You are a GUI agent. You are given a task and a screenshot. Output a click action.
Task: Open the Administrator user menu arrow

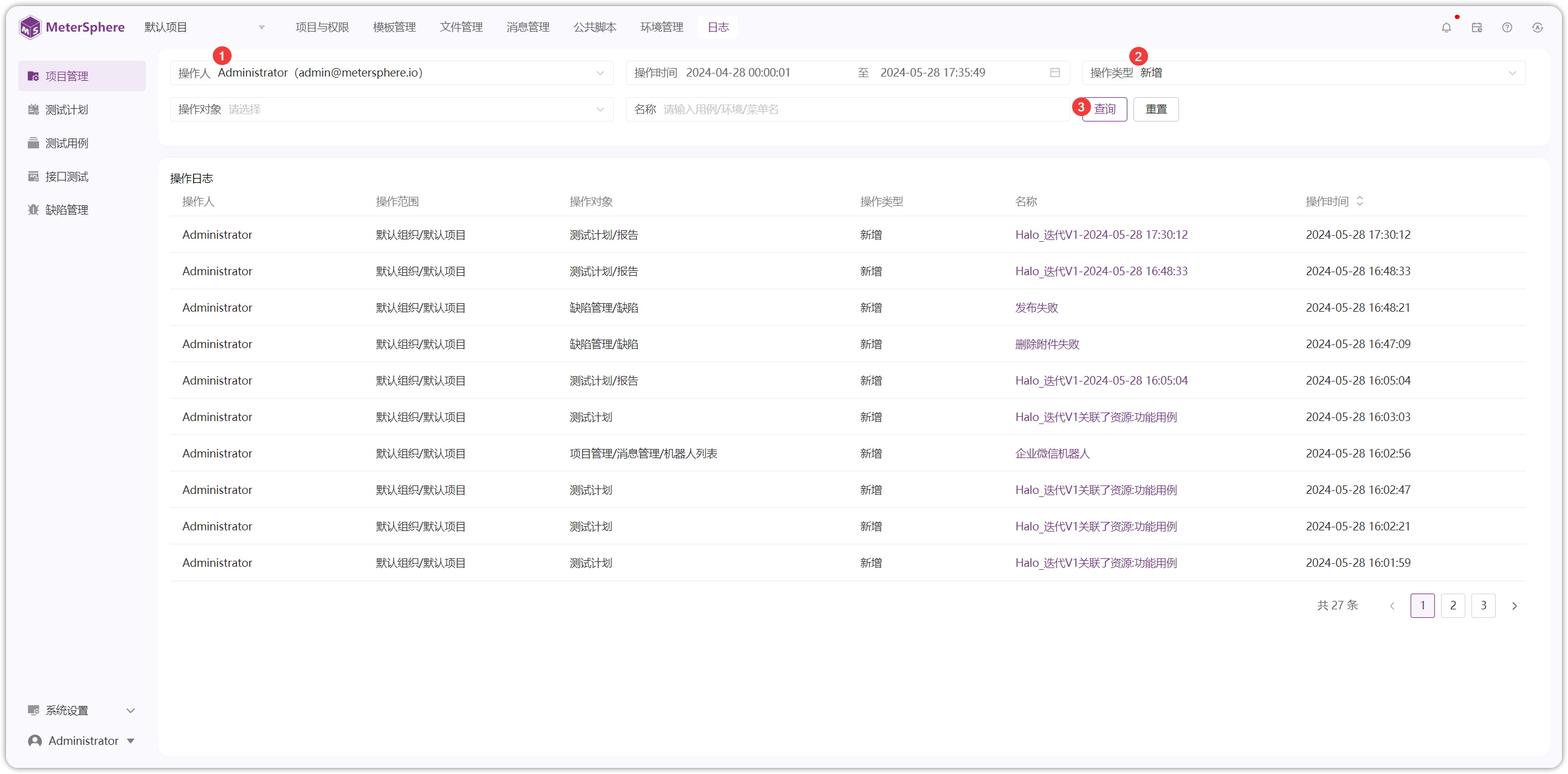[x=130, y=741]
